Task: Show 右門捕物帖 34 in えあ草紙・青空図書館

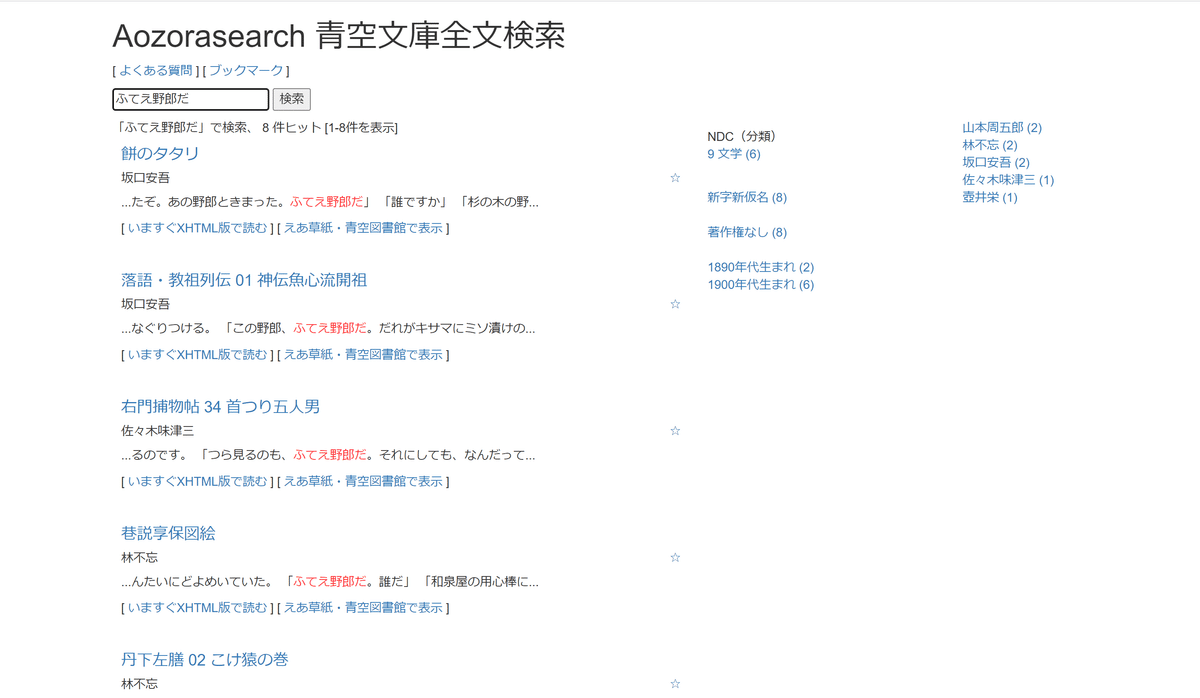Action: 363,481
